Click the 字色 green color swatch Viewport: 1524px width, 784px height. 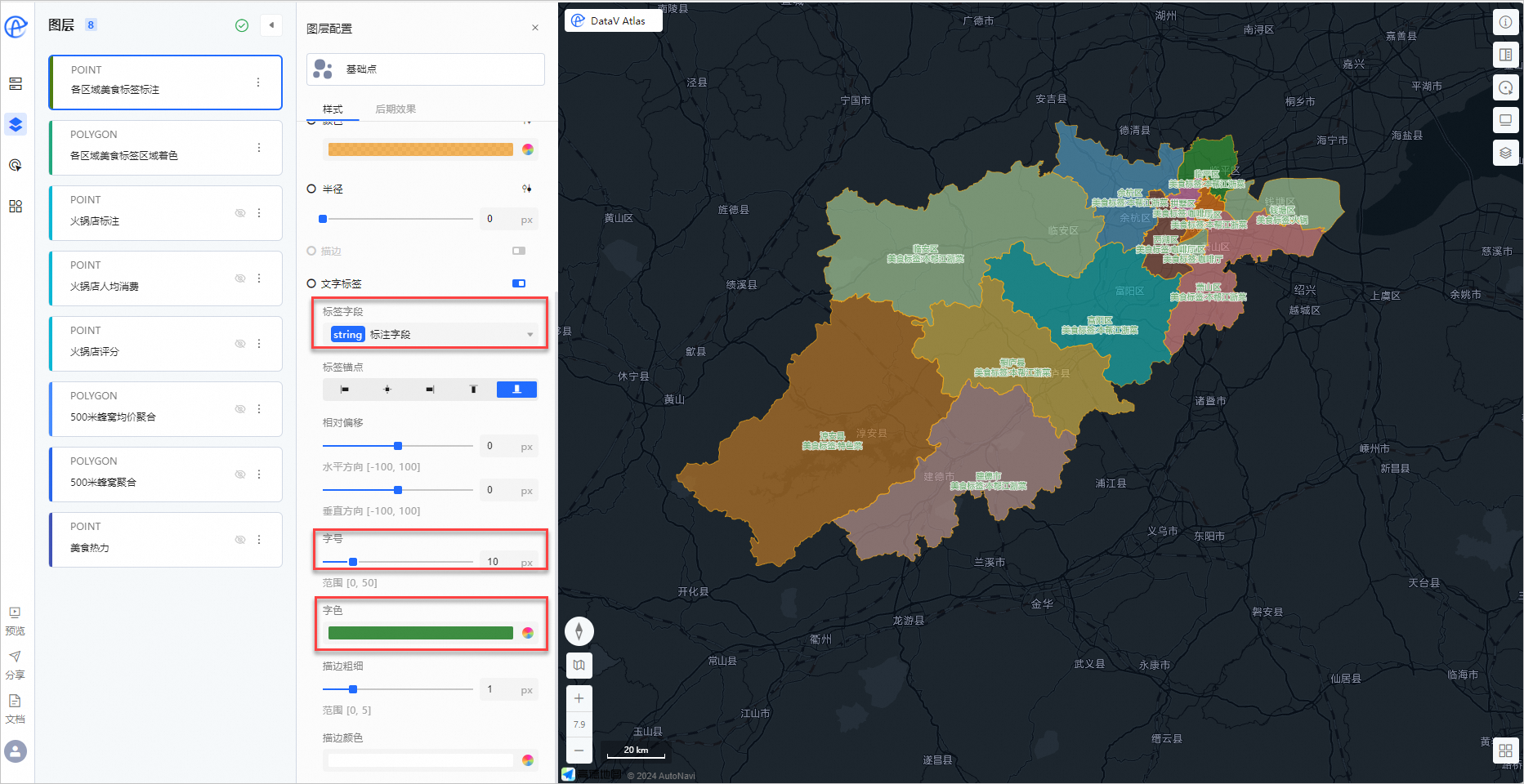420,633
